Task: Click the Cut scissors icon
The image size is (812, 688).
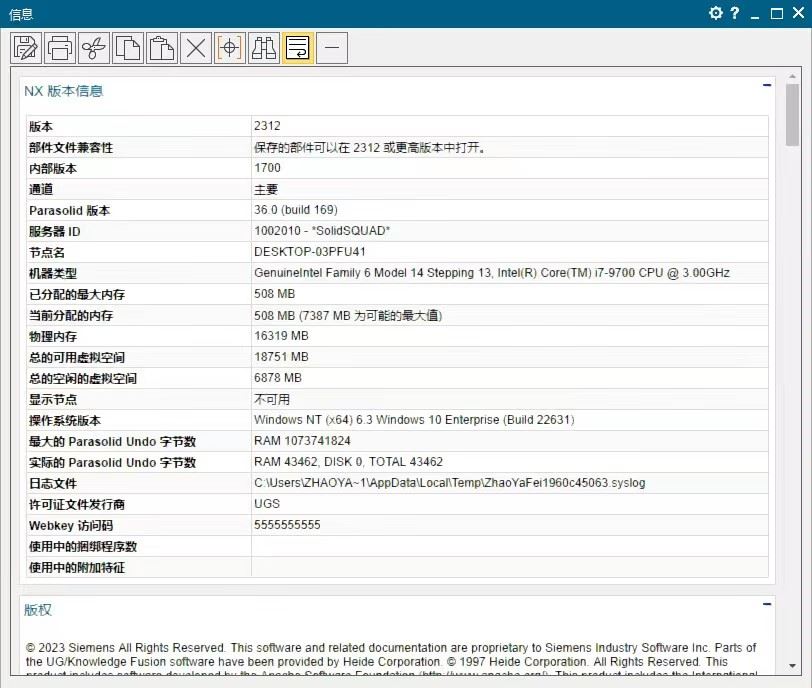Action: (94, 49)
